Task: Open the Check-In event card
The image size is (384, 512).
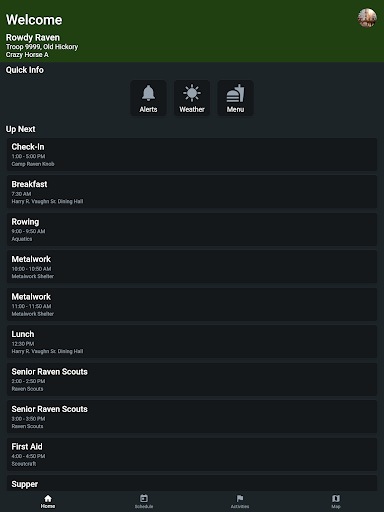Action: [192, 155]
